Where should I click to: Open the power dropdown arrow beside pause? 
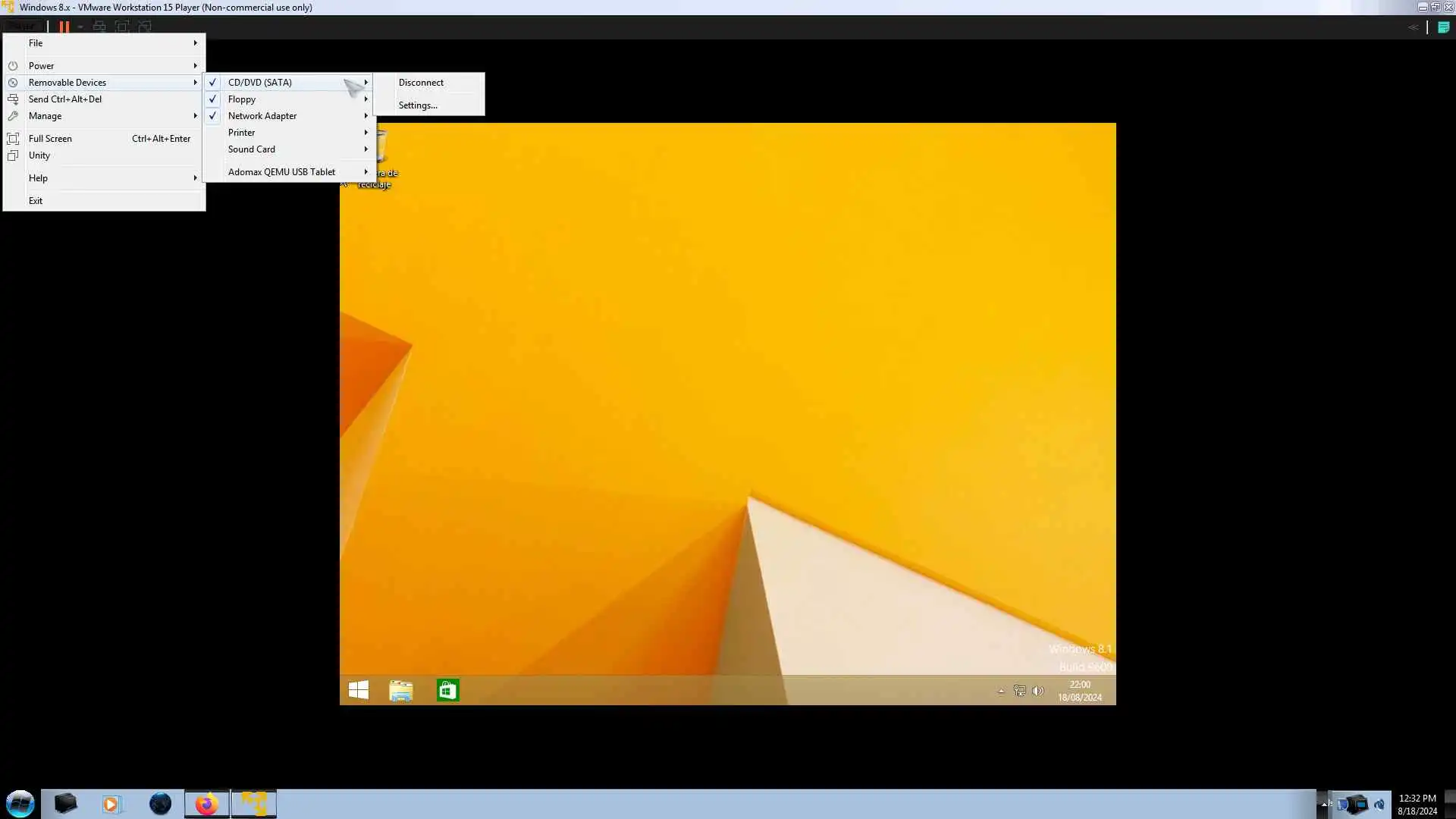[x=80, y=27]
